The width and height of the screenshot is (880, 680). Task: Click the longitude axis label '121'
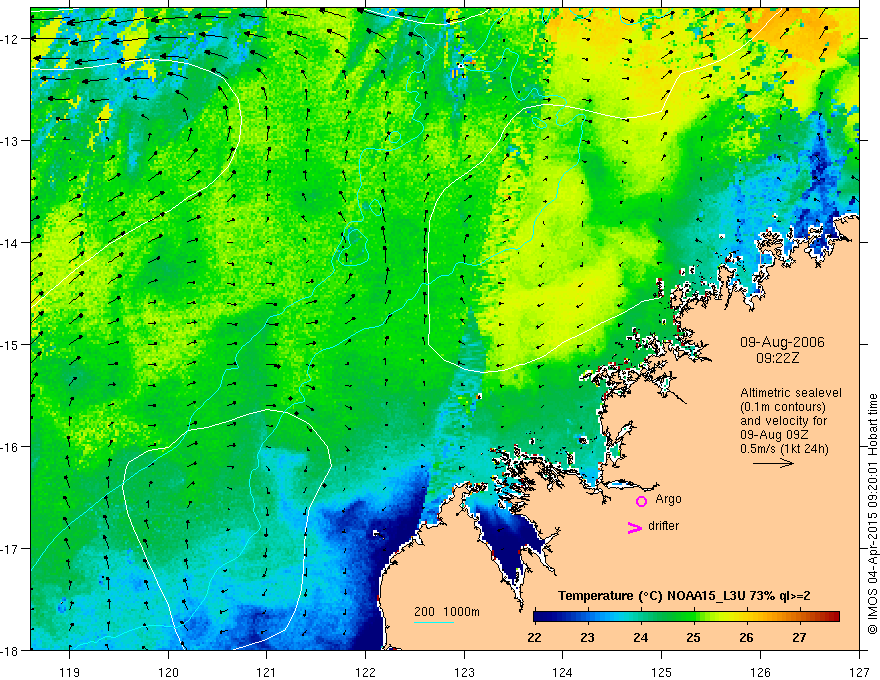click(267, 672)
